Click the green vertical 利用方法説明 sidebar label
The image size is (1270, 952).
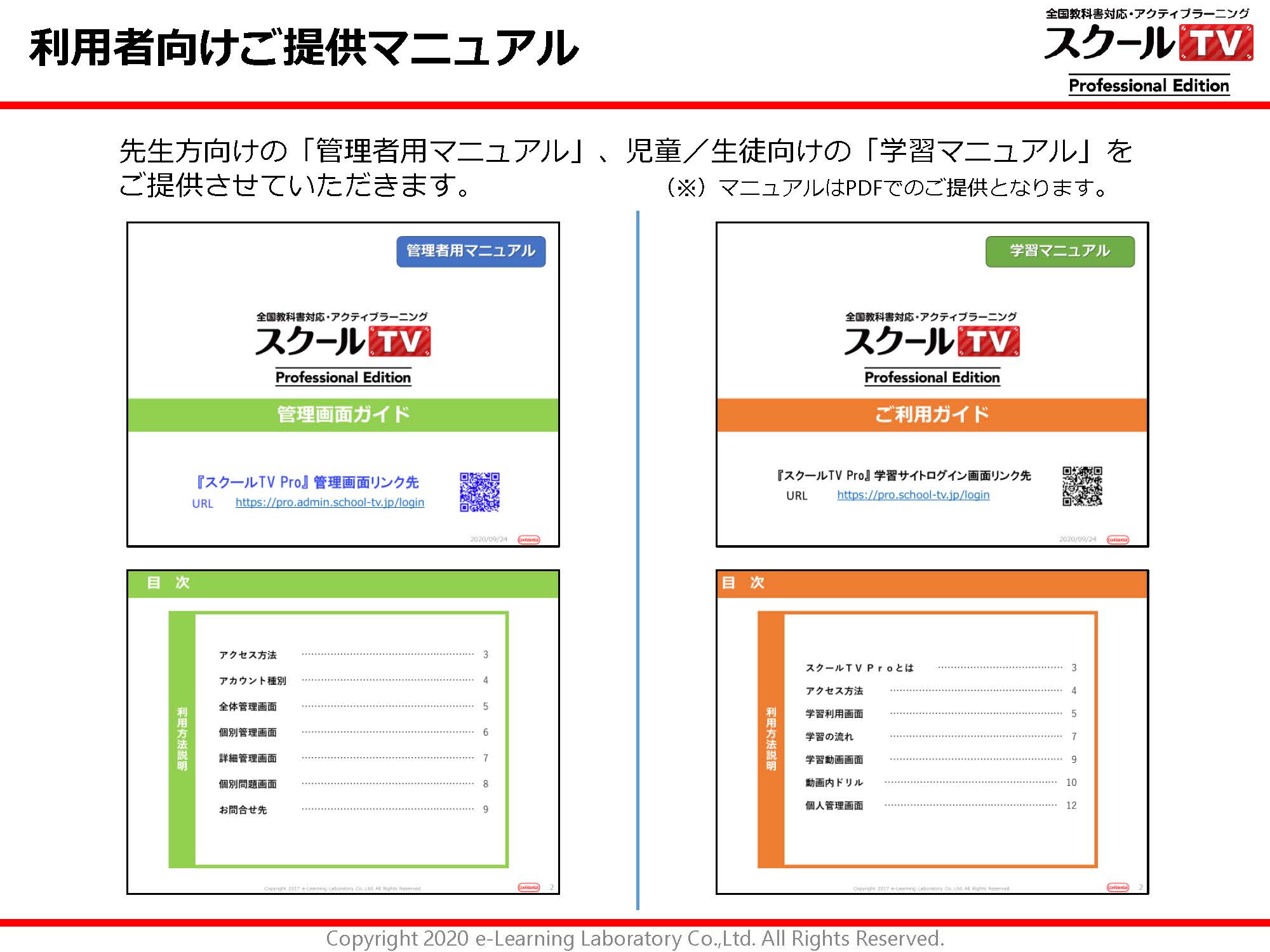pyautogui.click(x=182, y=739)
